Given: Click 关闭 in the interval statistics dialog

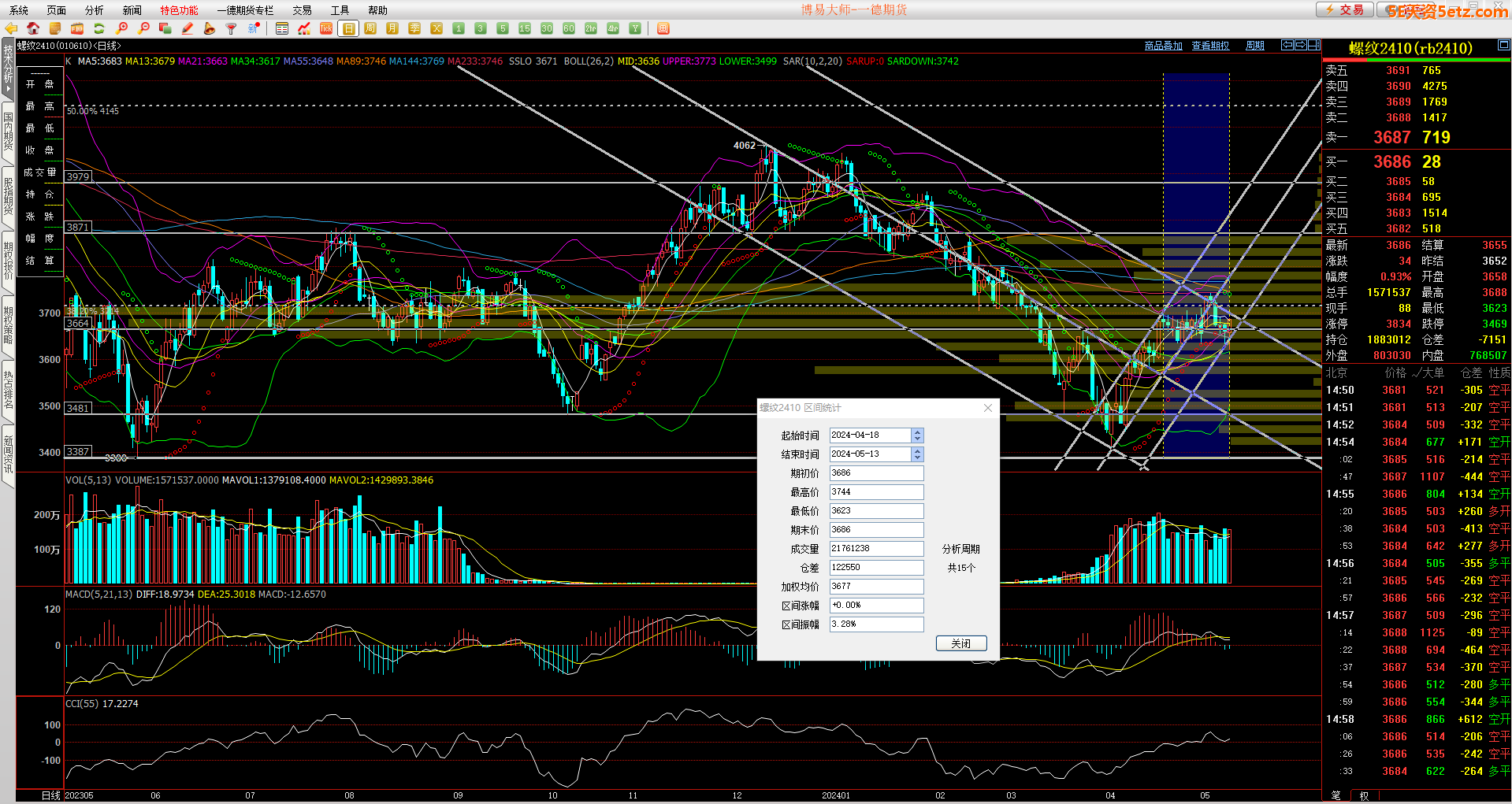Looking at the screenshot, I should 961,643.
